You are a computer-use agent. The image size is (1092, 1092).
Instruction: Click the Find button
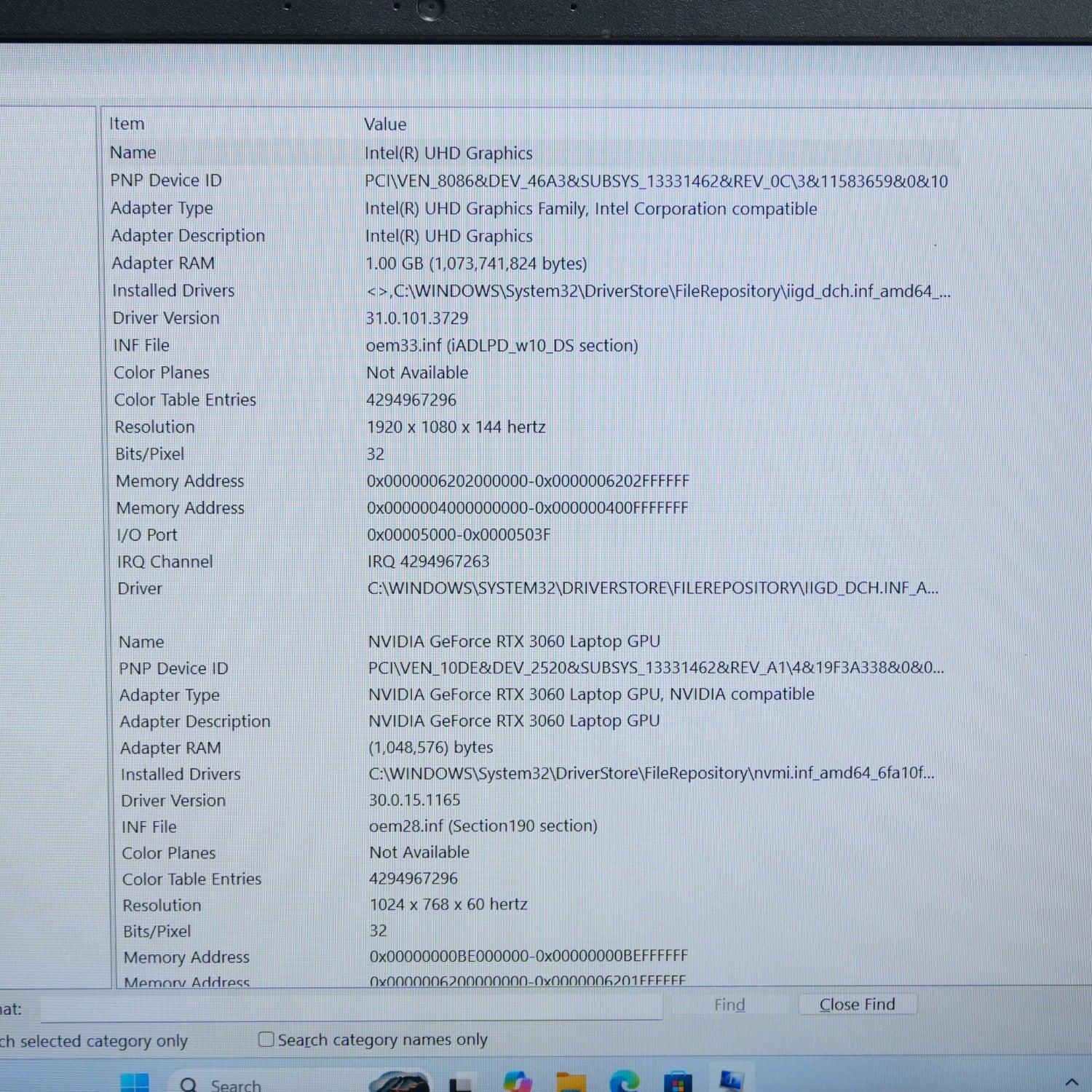tap(729, 1005)
